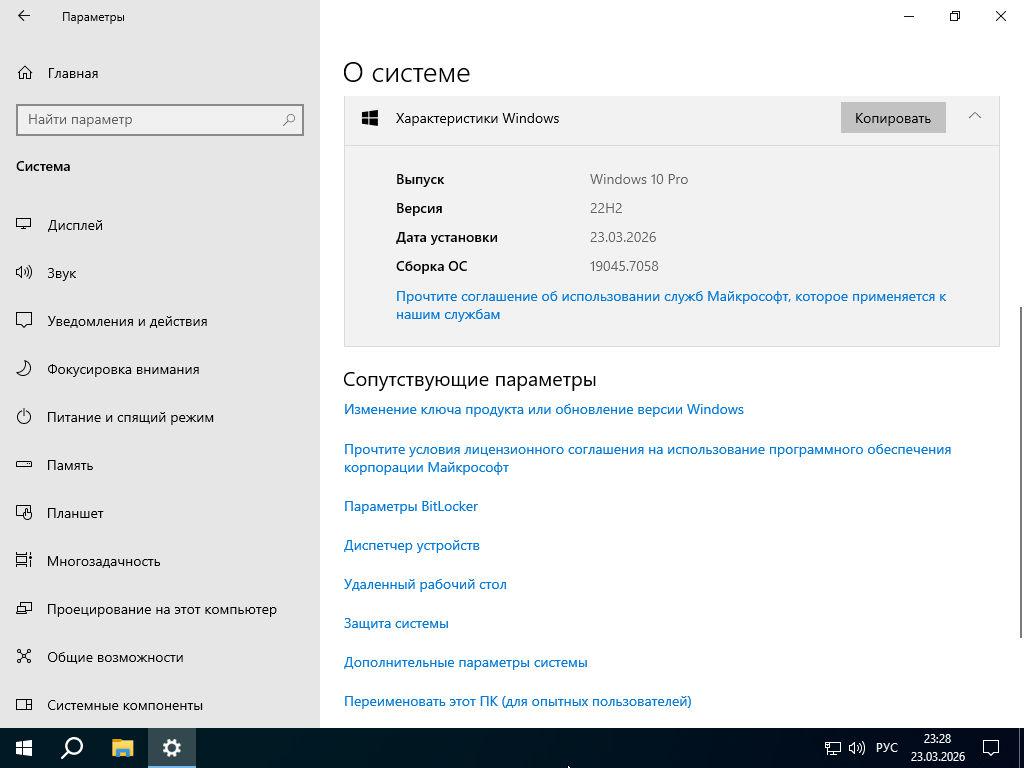Open Display (Дисплей) settings
This screenshot has width=1024, height=768.
[x=75, y=225]
